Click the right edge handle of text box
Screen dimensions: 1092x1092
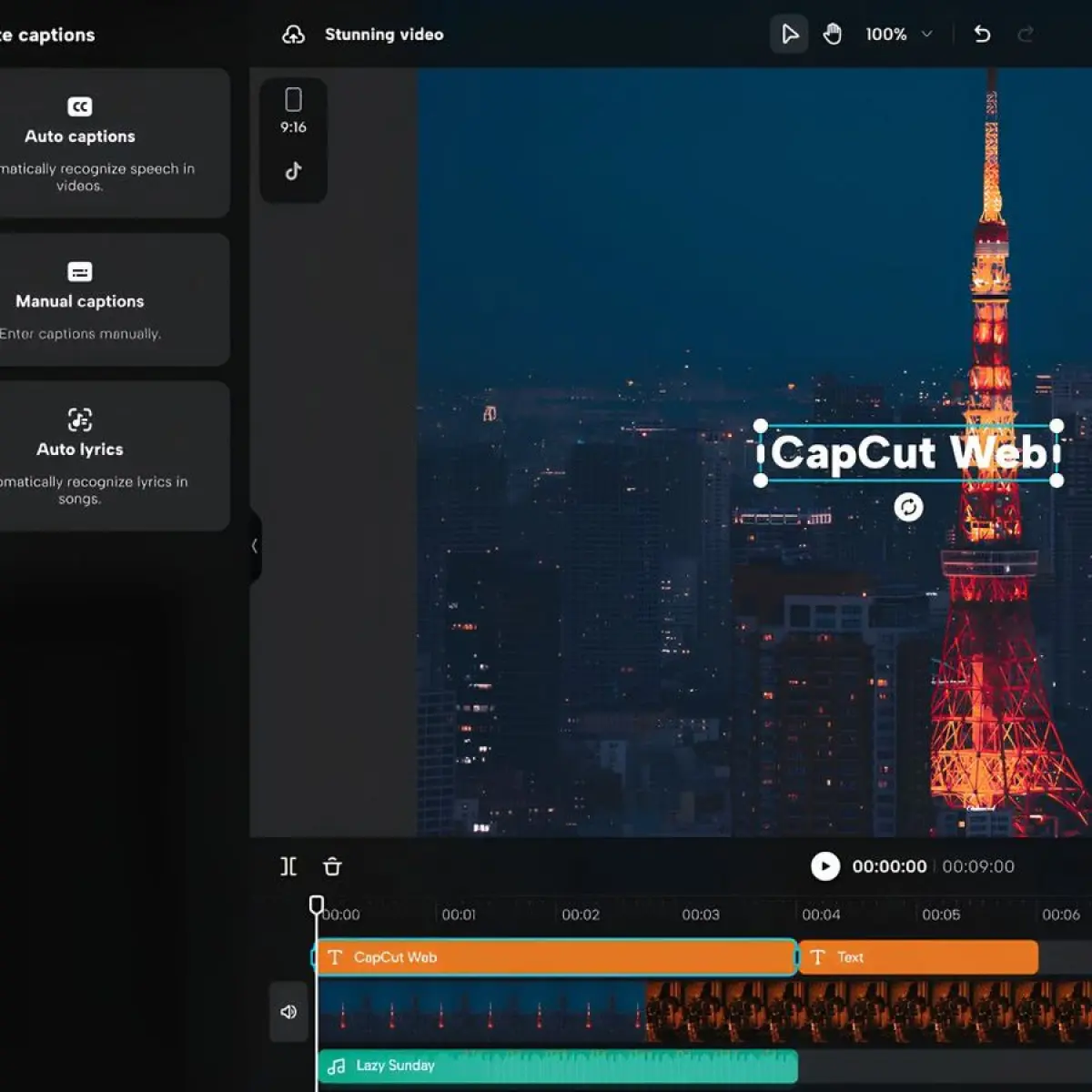coord(1057,452)
